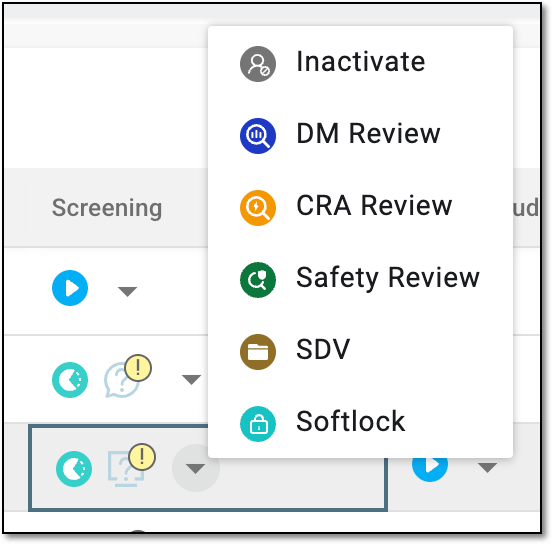Expand dropdown arrow in second Screening row

point(191,380)
